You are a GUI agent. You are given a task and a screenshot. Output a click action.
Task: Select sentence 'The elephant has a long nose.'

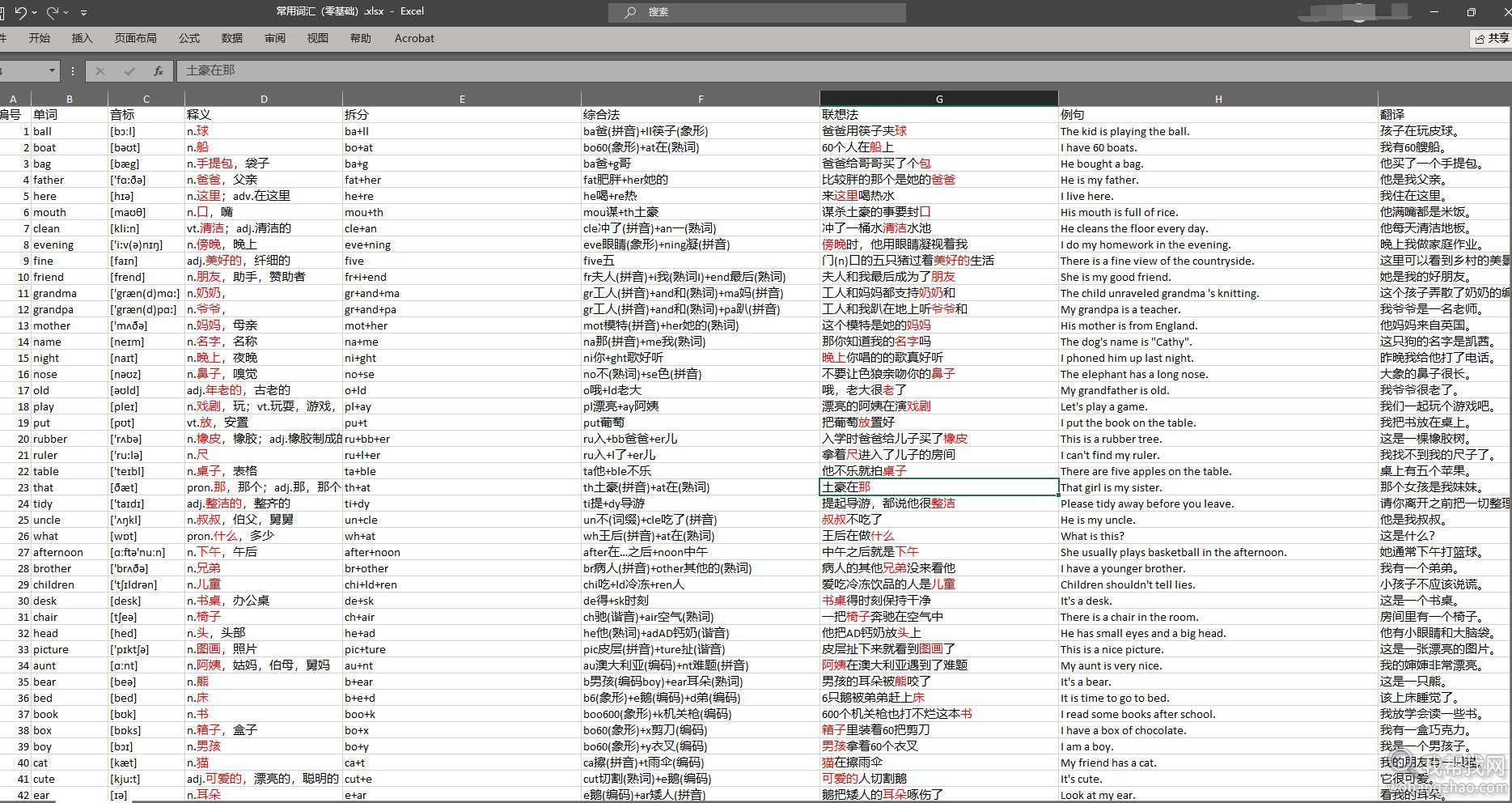tap(1218, 374)
